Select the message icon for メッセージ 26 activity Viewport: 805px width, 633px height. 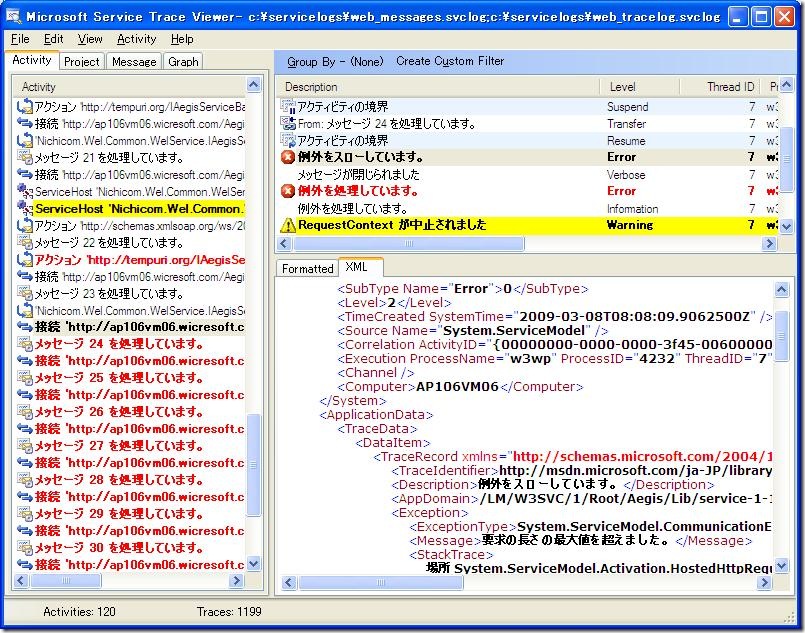click(25, 411)
